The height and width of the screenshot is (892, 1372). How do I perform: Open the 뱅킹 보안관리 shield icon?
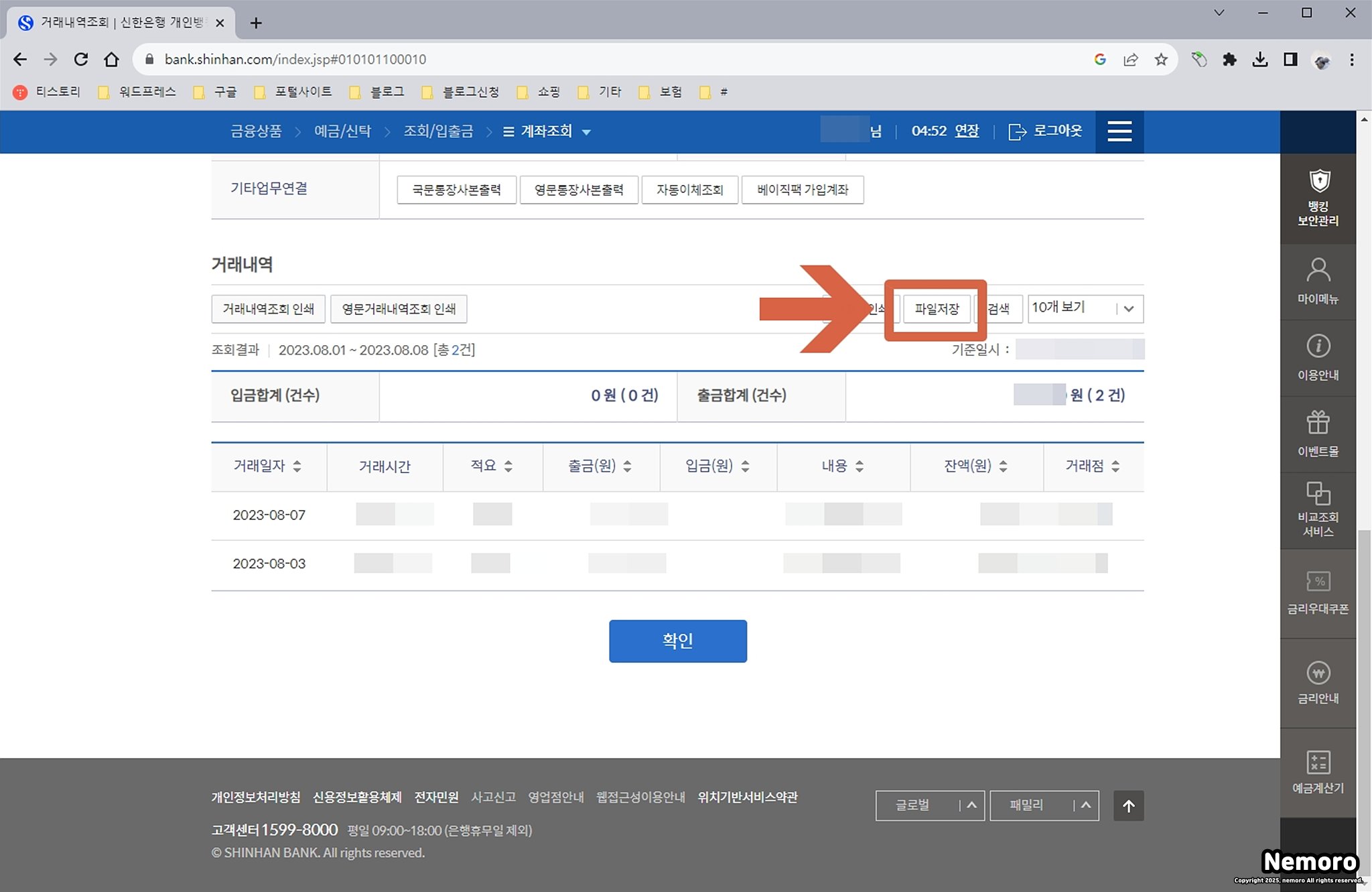pyautogui.click(x=1318, y=198)
